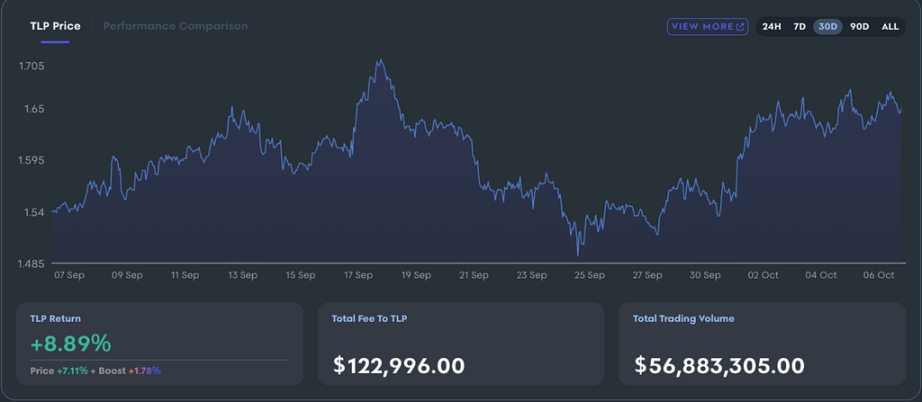Open the Performance Comparison tab
The image size is (922, 402).
175,26
